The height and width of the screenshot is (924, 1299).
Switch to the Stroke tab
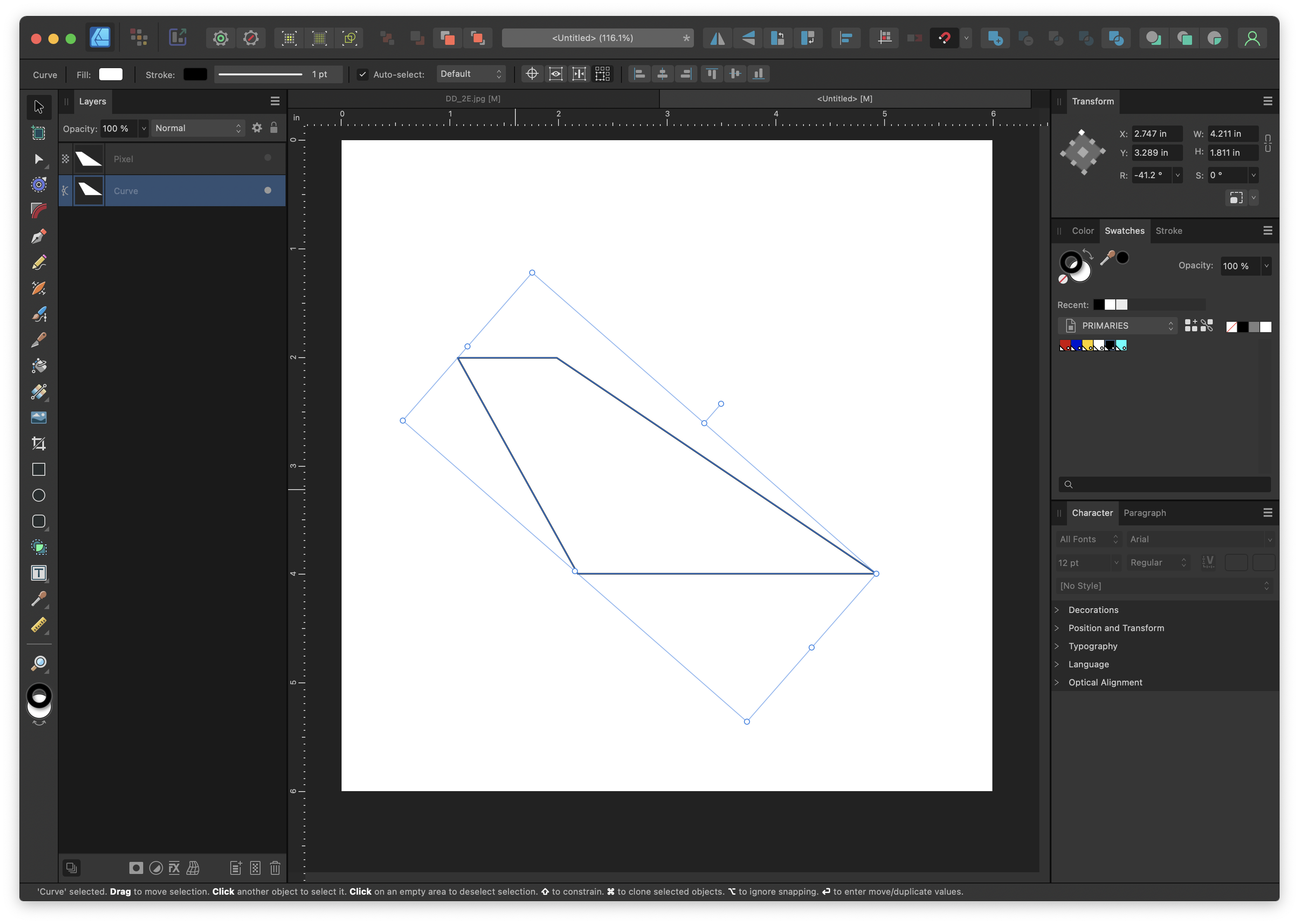(1169, 231)
